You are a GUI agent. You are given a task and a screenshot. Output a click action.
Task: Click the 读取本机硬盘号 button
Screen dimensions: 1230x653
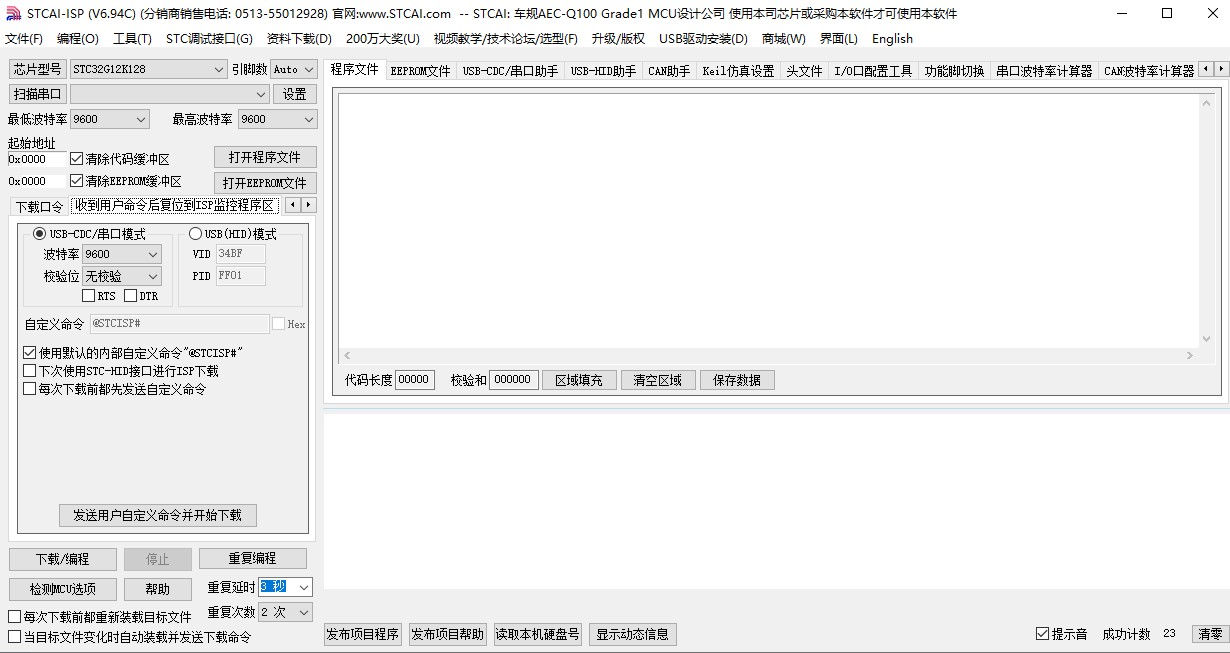538,634
